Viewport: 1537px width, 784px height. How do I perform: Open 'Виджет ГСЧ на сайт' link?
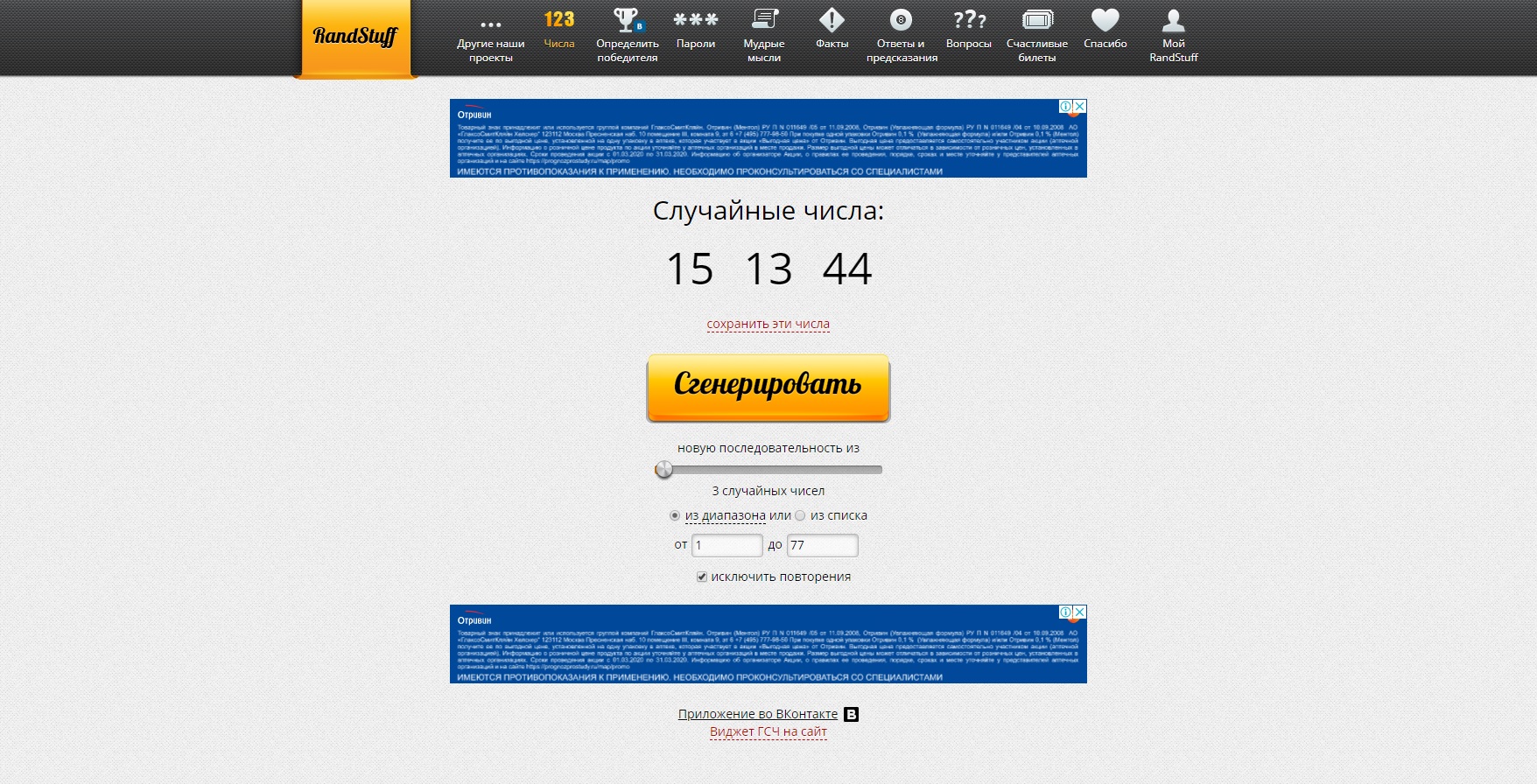[x=768, y=731]
